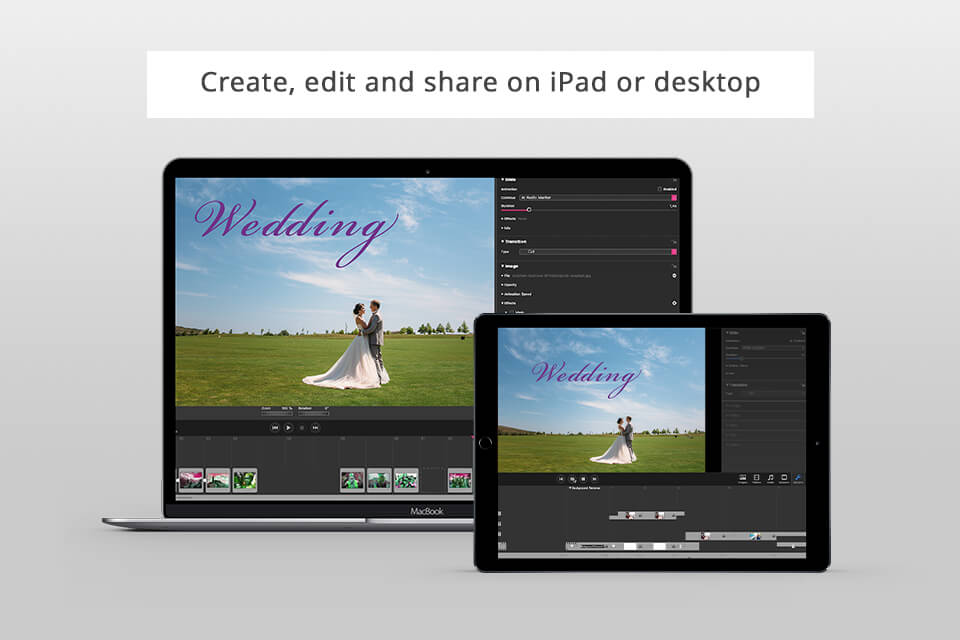
Task: Click the gear icon beside Effects row
Action: (674, 303)
